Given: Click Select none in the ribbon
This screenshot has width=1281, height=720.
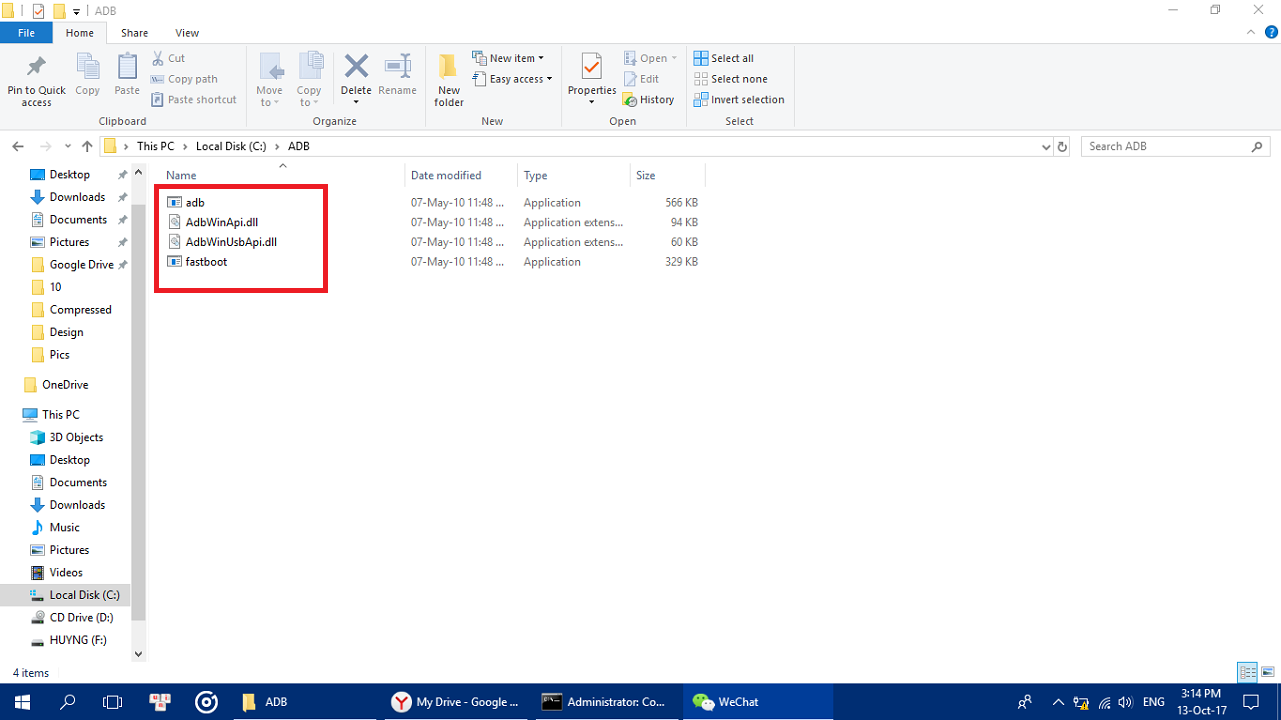Looking at the screenshot, I should [x=731, y=79].
